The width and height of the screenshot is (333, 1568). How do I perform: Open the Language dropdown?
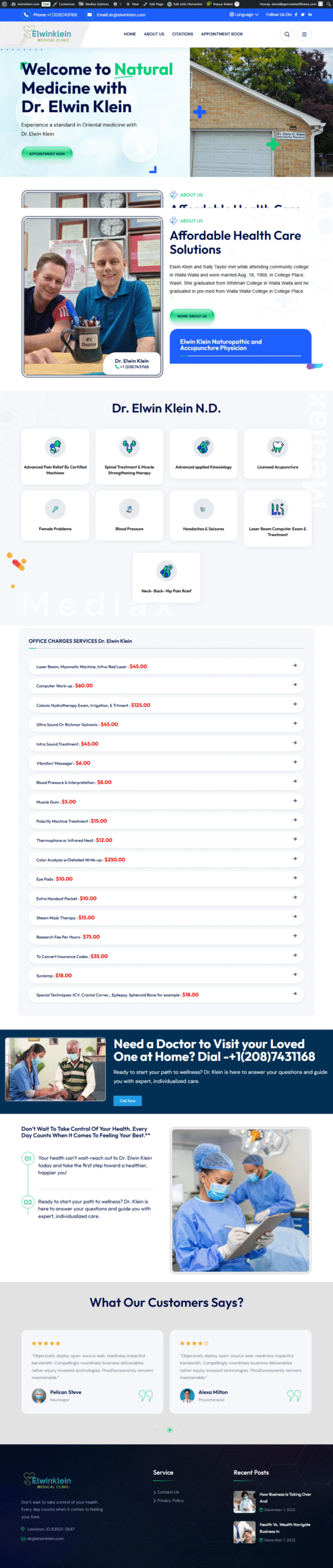tap(244, 15)
